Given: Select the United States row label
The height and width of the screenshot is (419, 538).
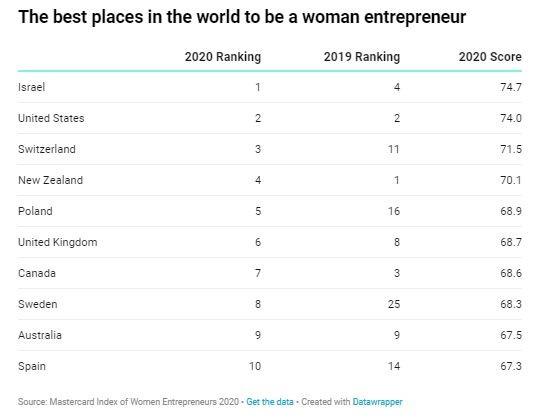Looking at the screenshot, I should click(x=51, y=118).
